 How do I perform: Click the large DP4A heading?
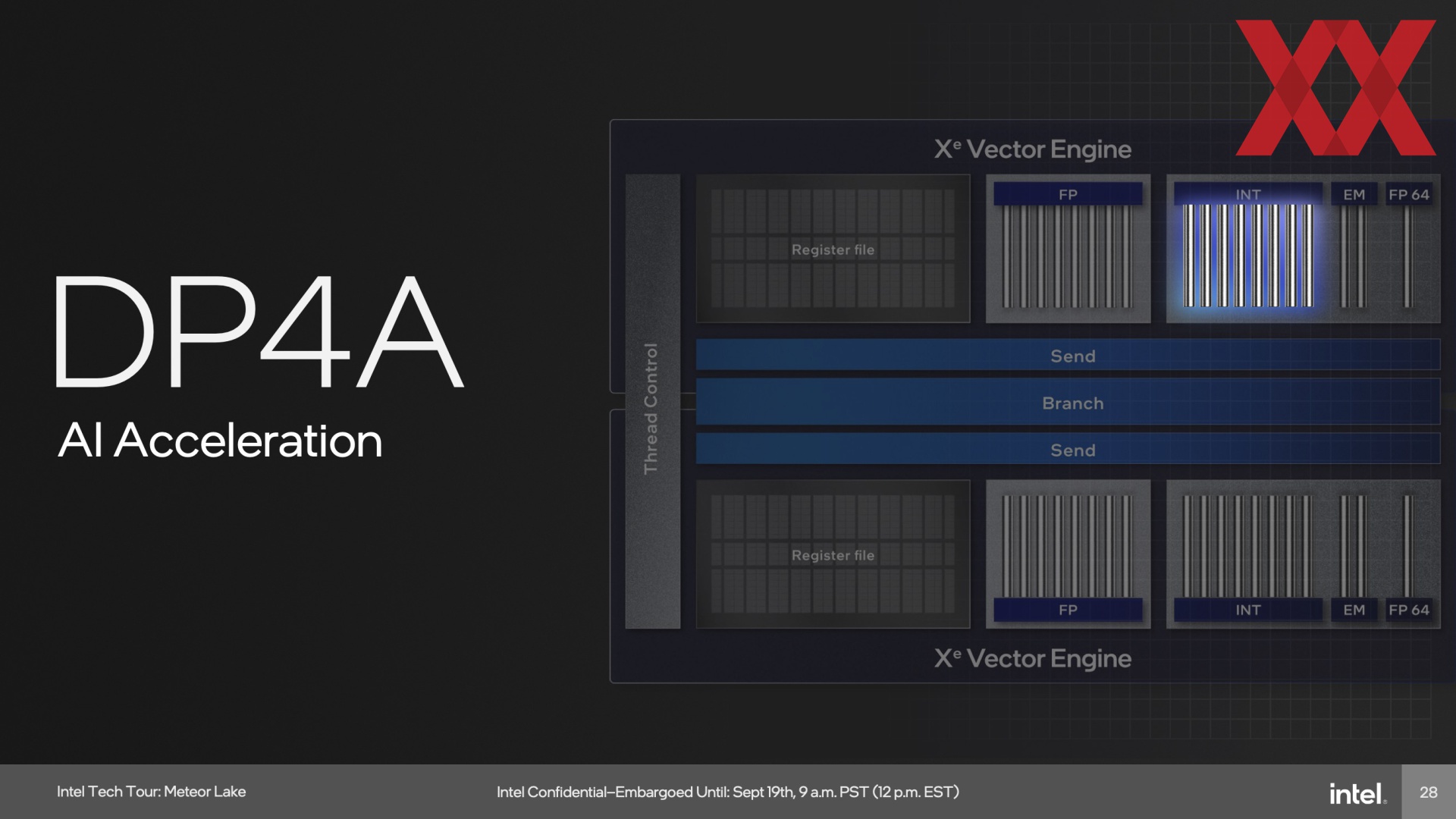click(258, 331)
